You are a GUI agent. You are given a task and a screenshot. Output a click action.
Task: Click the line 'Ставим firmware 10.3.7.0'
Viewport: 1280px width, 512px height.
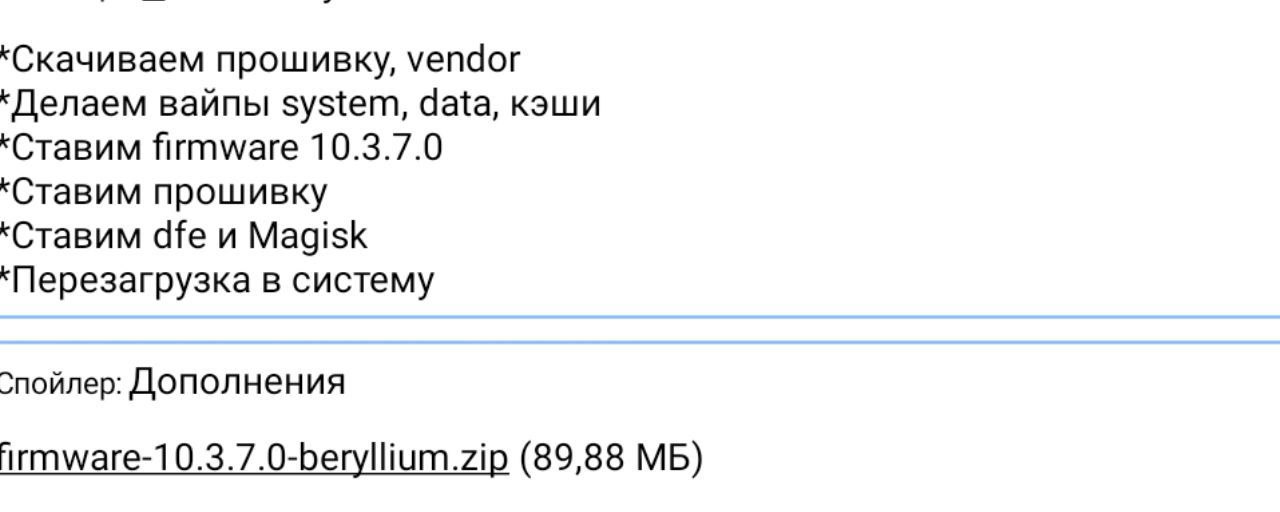222,148
